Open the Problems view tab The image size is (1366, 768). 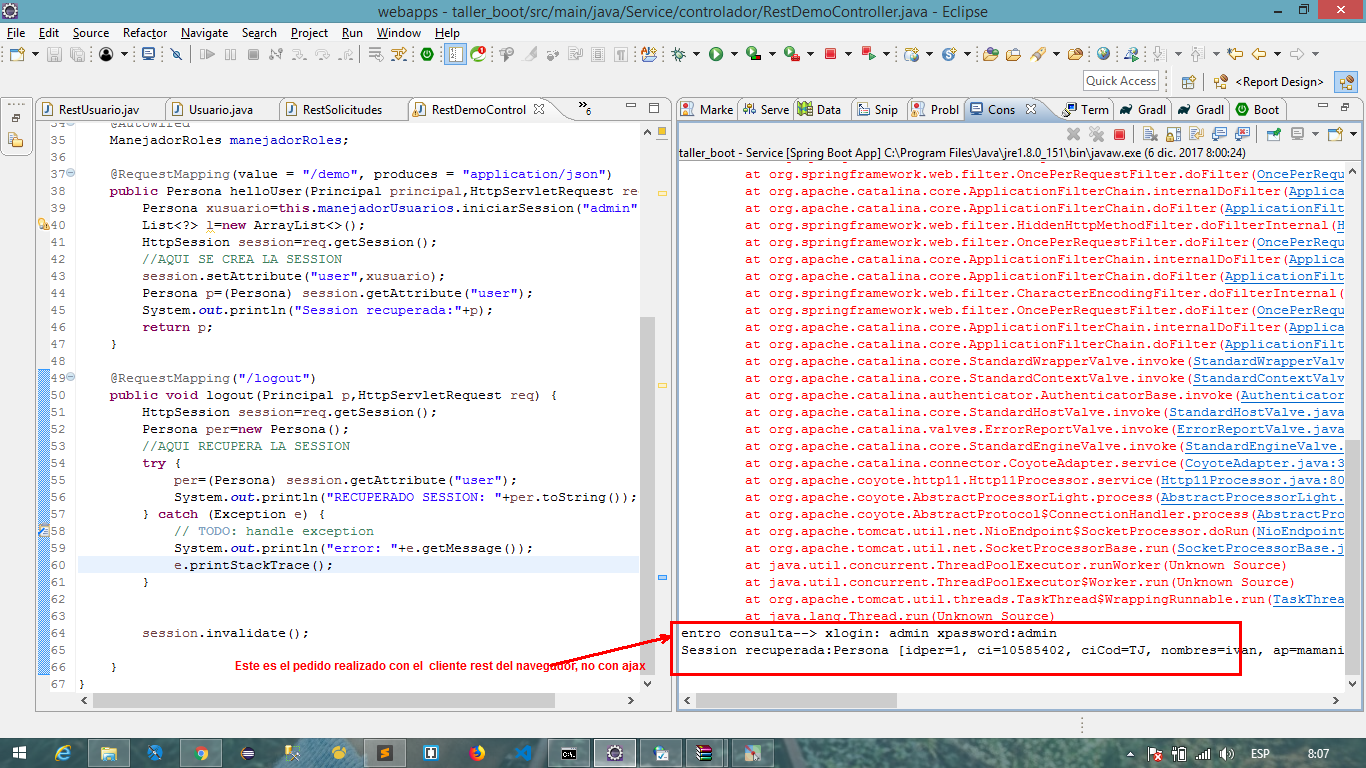(935, 109)
